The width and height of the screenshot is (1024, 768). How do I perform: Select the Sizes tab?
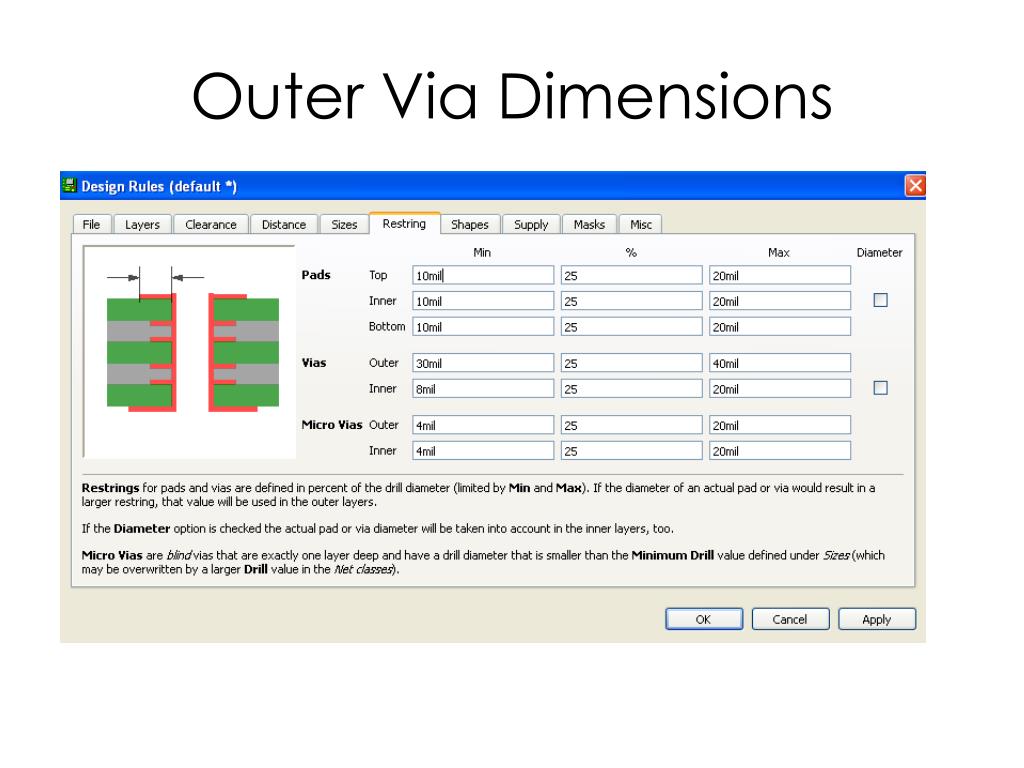tap(344, 224)
